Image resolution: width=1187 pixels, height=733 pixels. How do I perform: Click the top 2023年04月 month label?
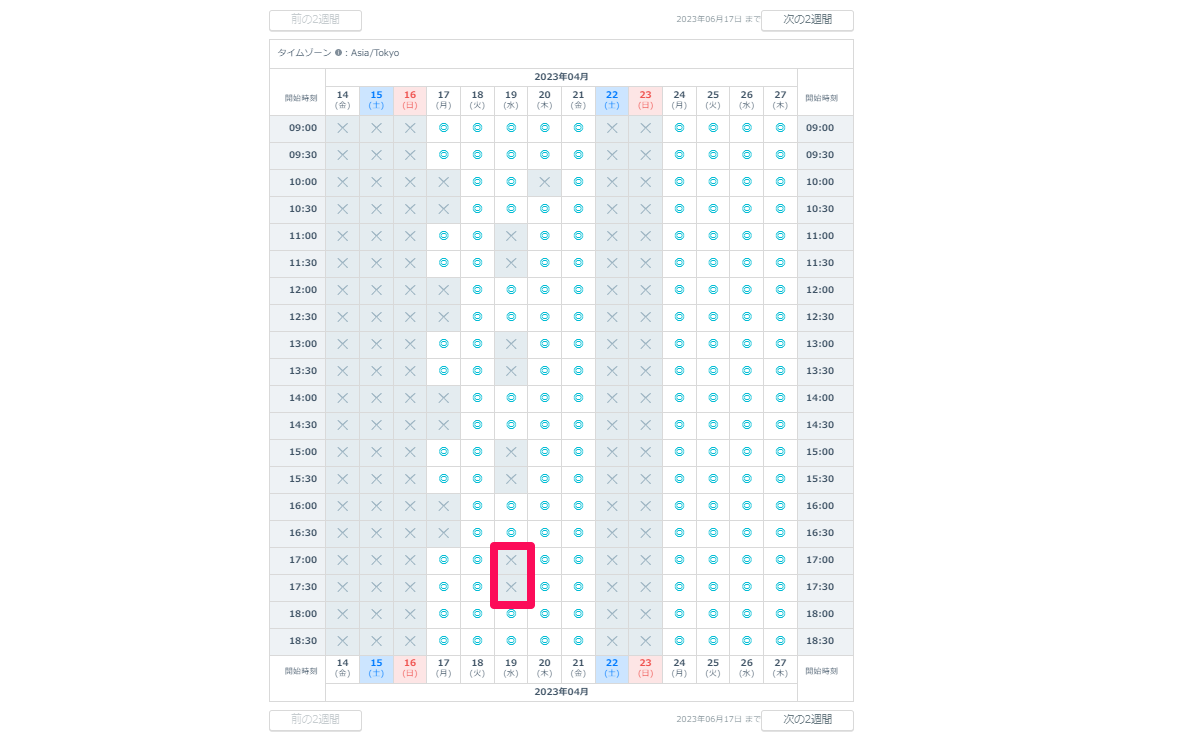[561, 76]
